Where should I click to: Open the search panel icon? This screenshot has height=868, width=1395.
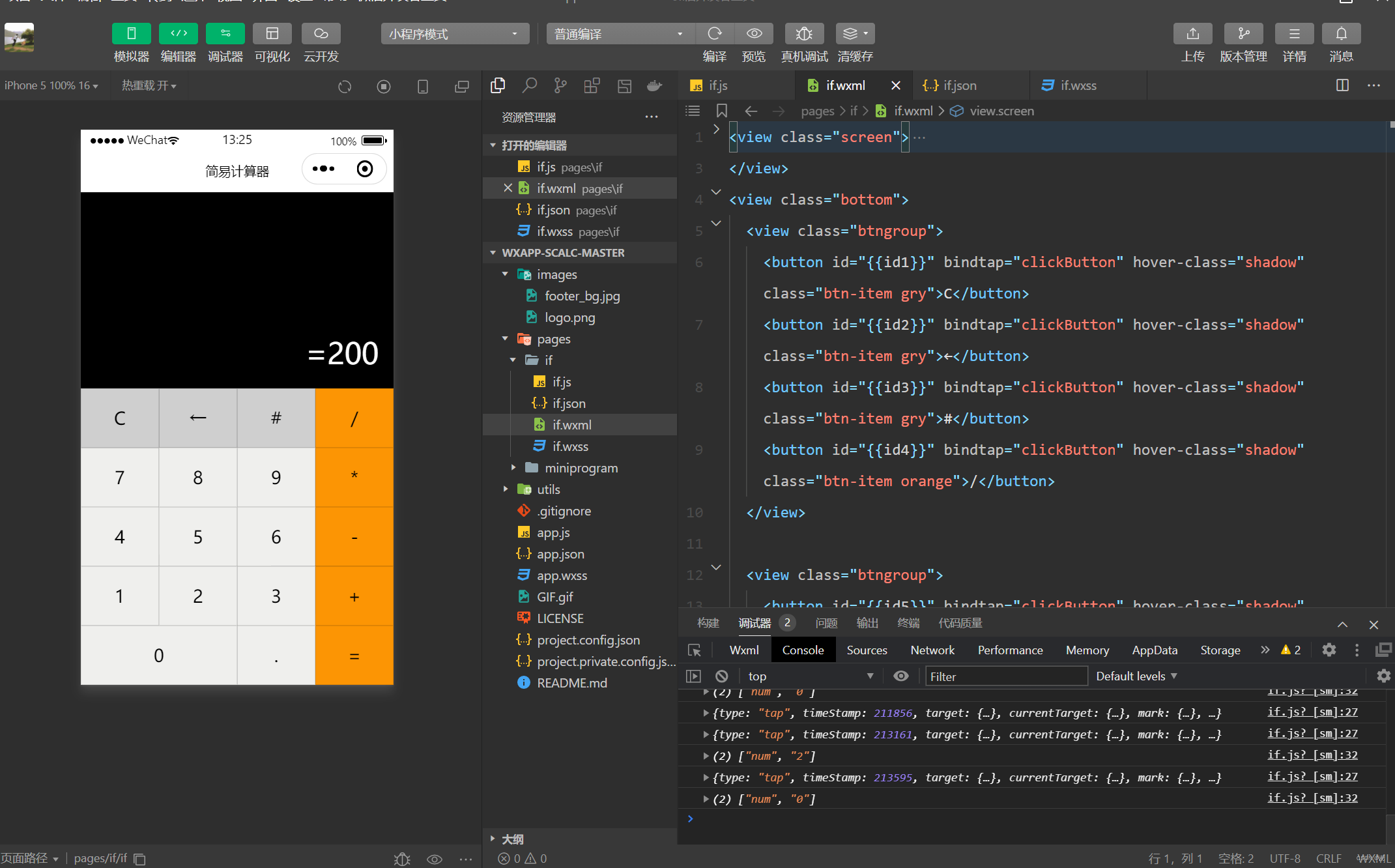coord(529,85)
